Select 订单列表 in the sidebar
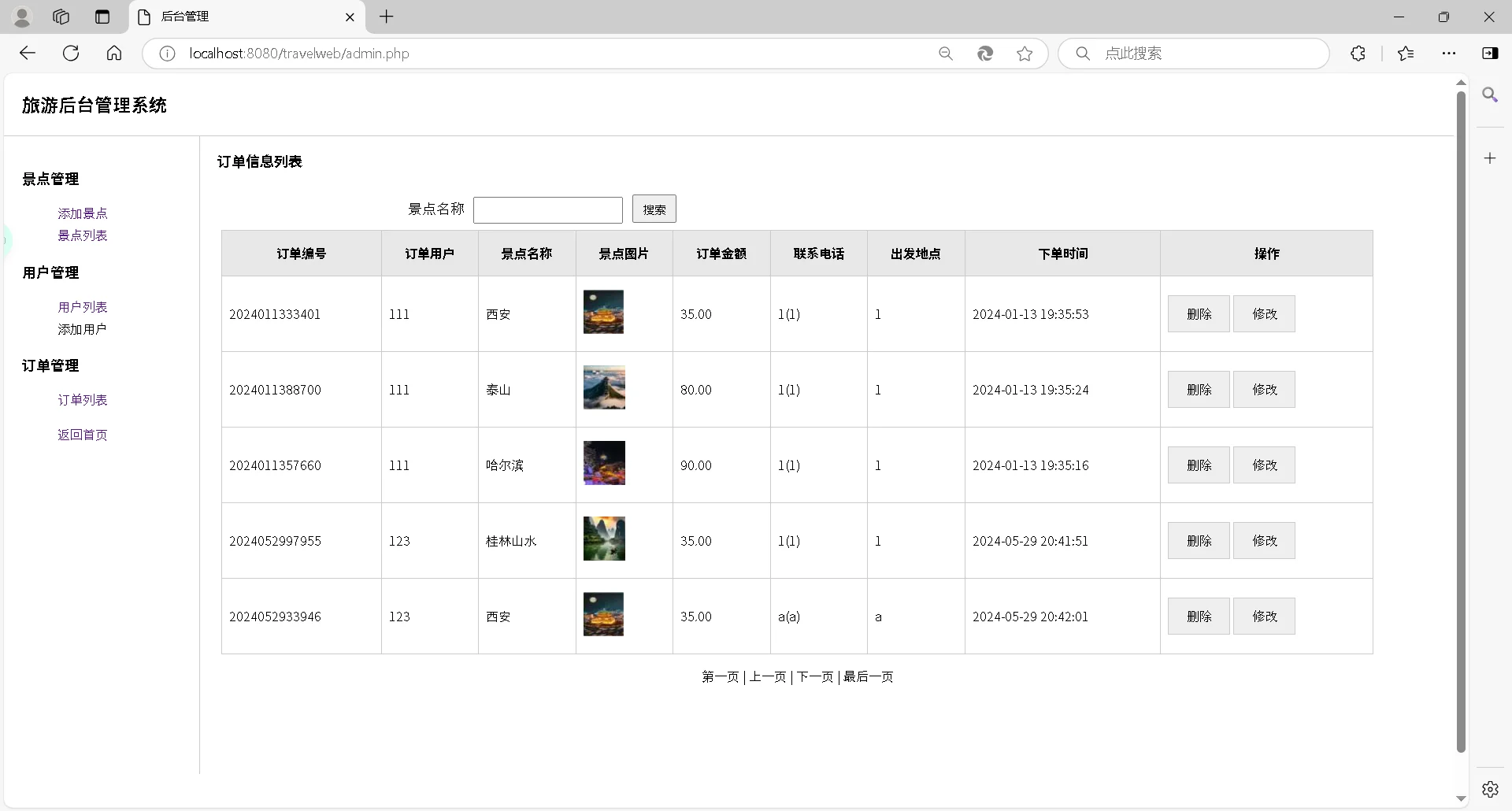The height and width of the screenshot is (811, 1512). (x=83, y=400)
